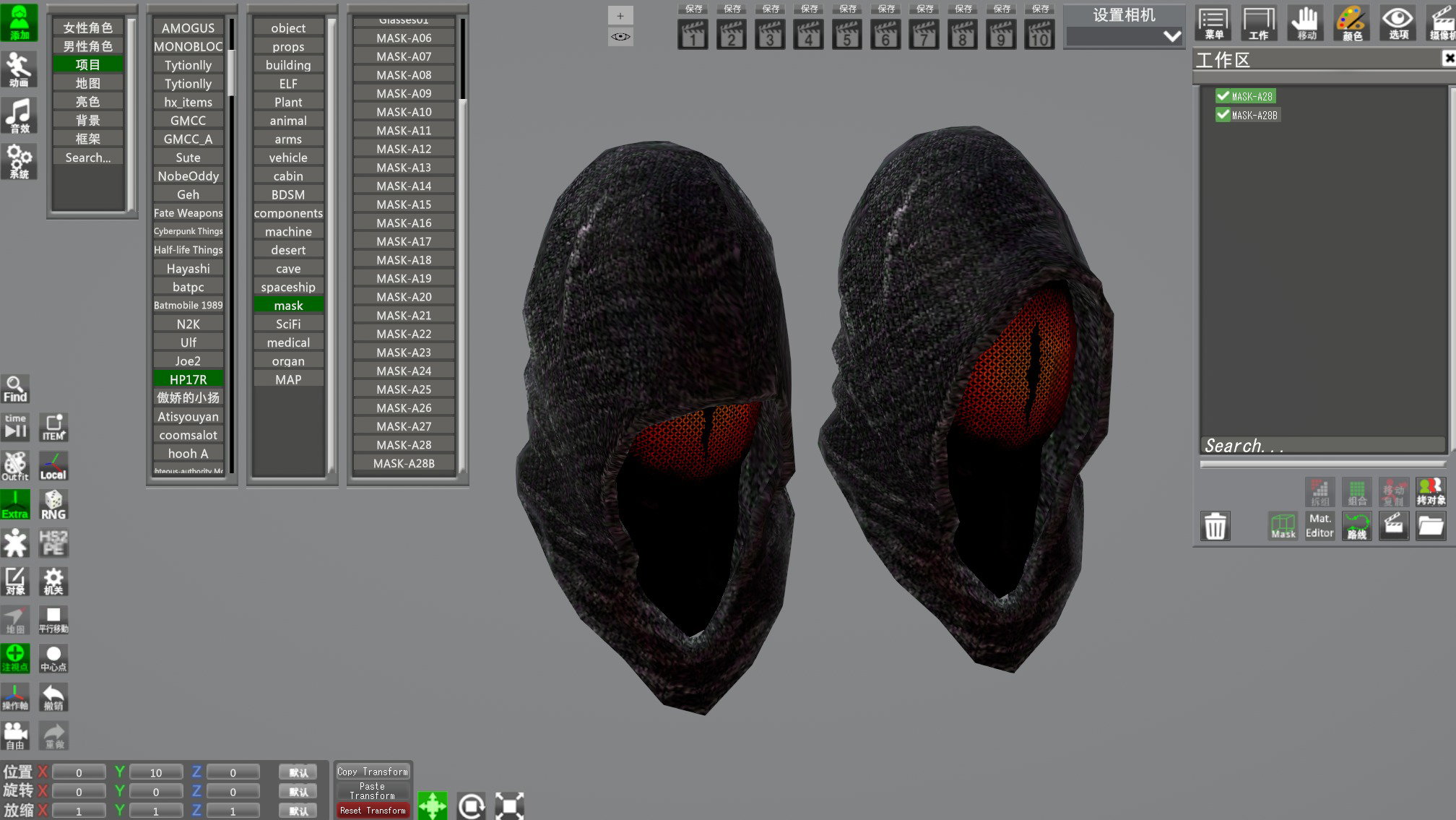The width and height of the screenshot is (1456, 820).
Task: Click the position Y value field
Action: coord(155,772)
